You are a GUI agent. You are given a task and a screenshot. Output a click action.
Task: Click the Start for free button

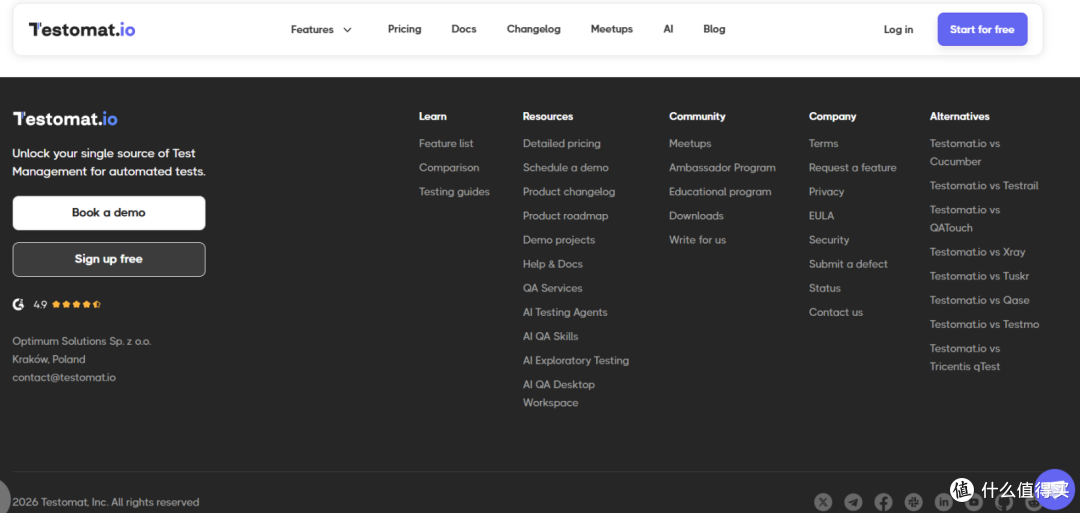click(982, 30)
